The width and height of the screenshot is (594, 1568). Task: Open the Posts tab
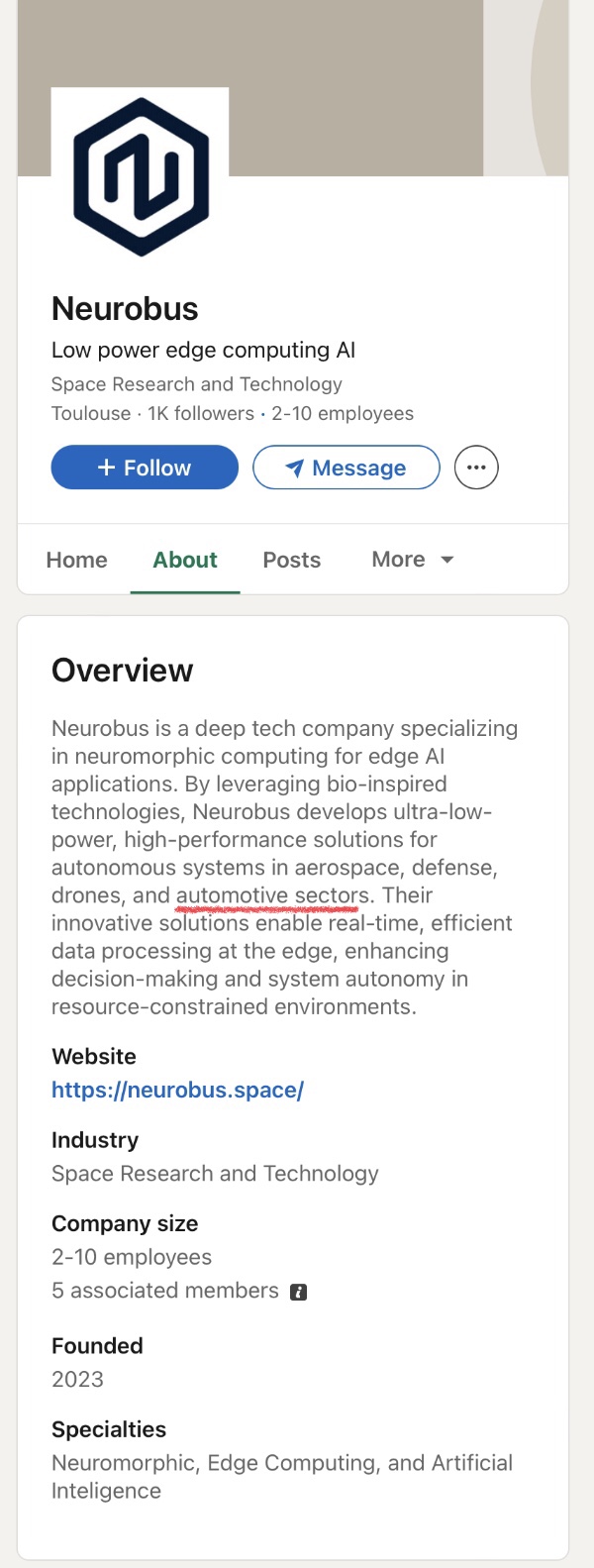pyautogui.click(x=291, y=560)
